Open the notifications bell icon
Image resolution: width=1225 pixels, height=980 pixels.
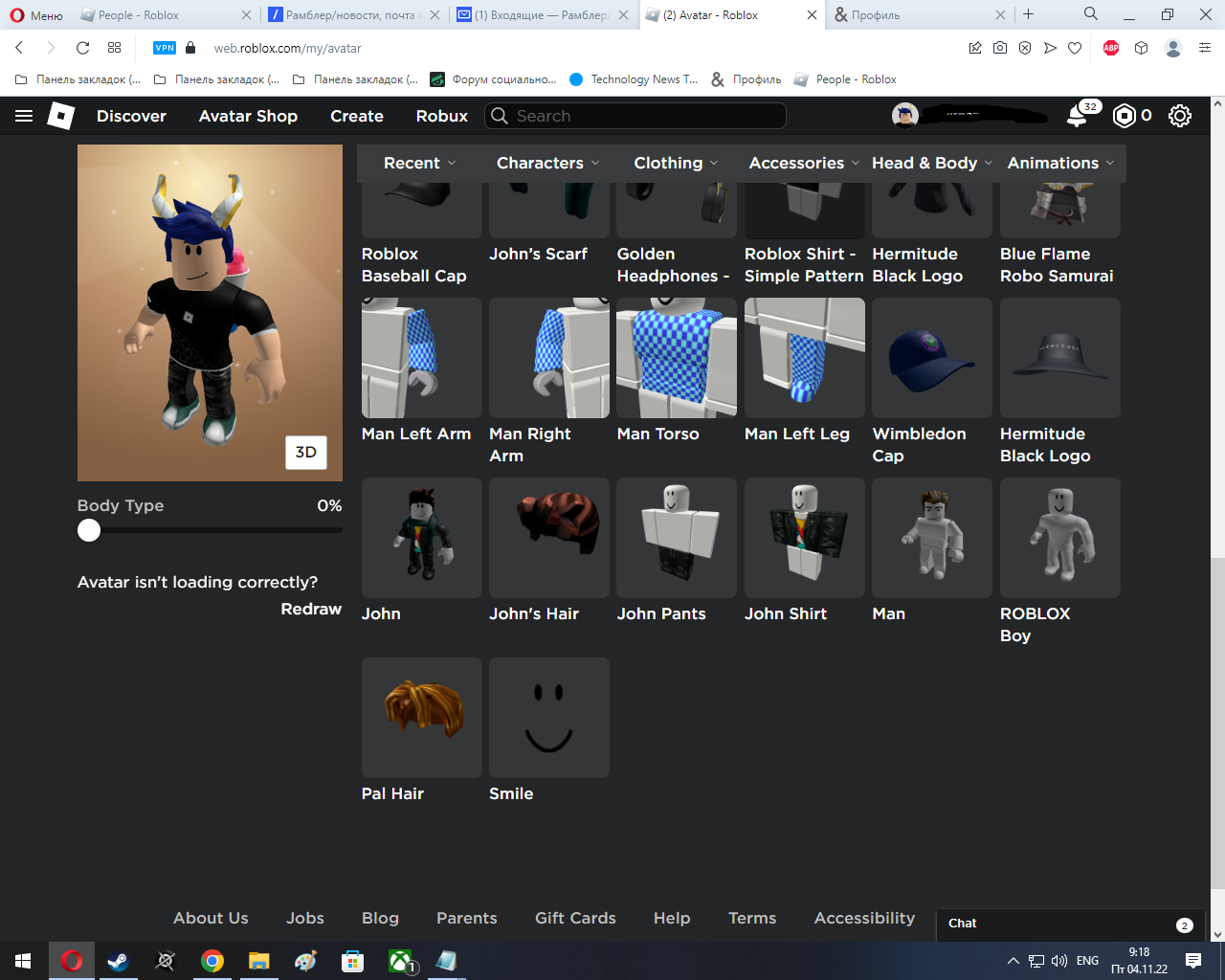click(x=1078, y=116)
